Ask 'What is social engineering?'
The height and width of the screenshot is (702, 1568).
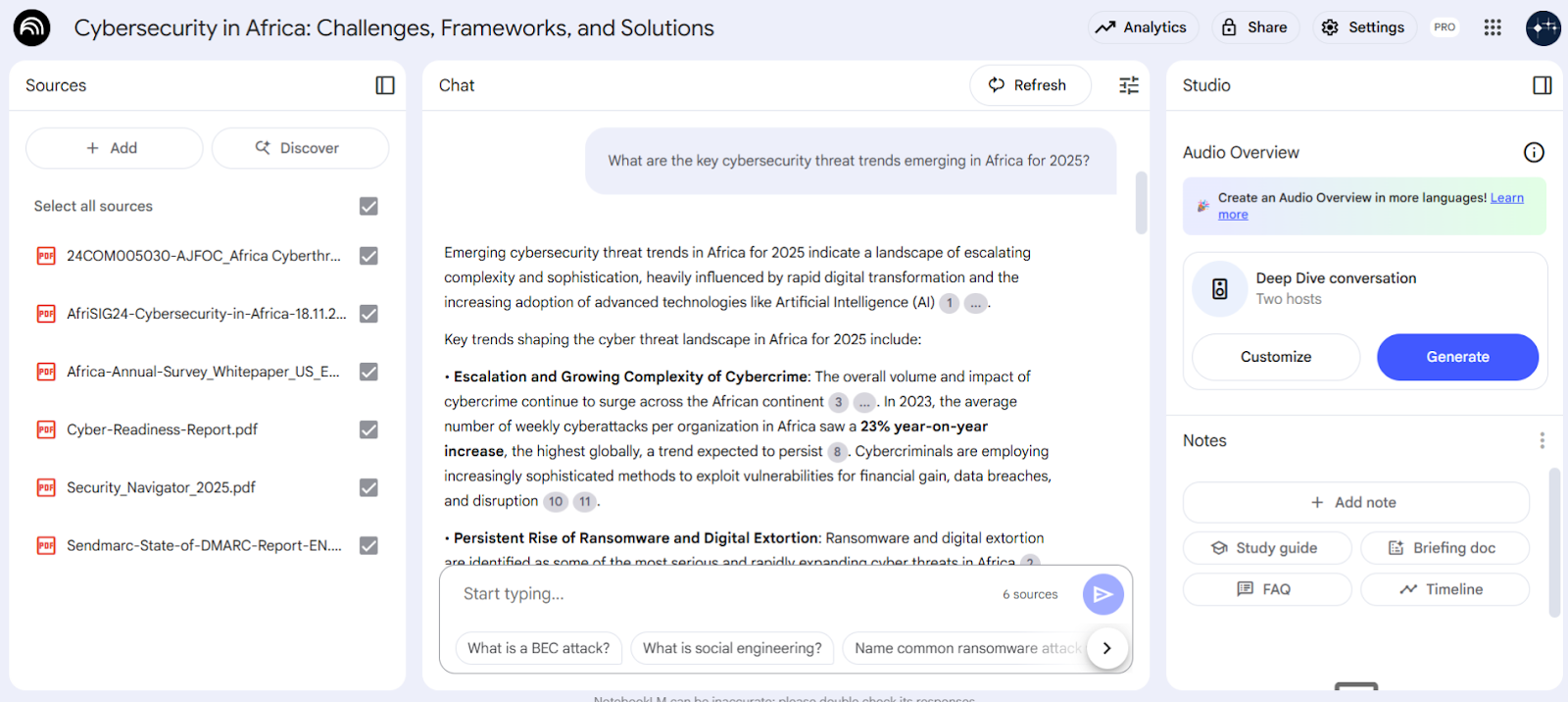coord(732,648)
